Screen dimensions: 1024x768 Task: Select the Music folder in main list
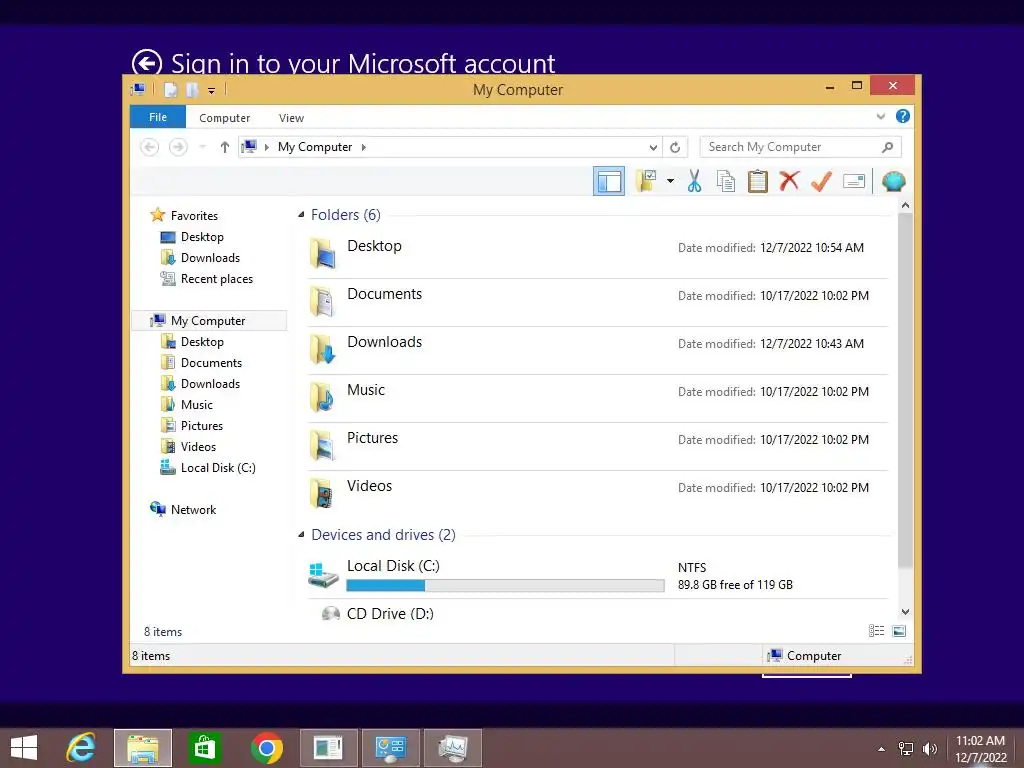[x=598, y=398]
